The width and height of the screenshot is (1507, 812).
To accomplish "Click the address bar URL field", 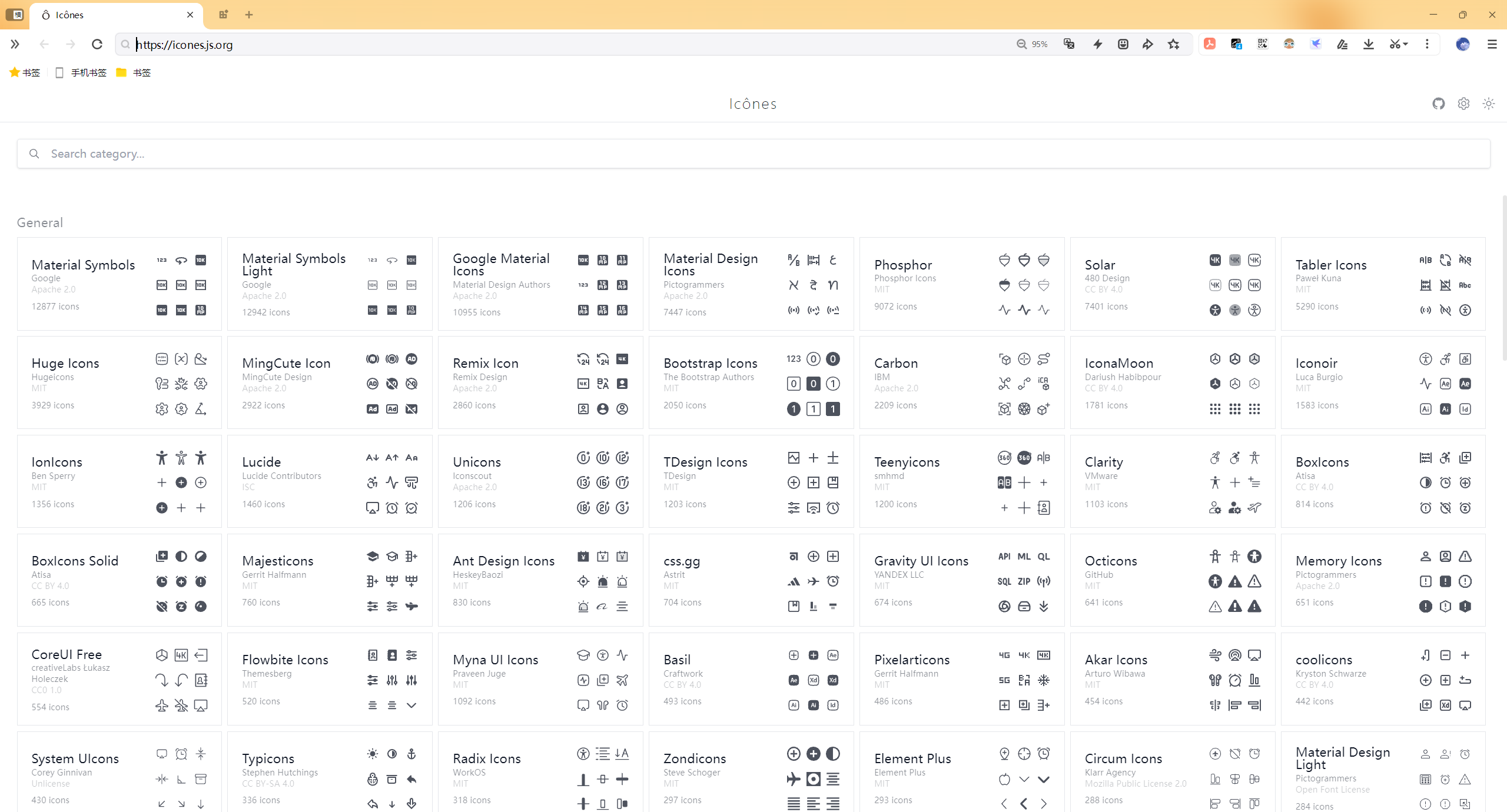I will (565, 44).
